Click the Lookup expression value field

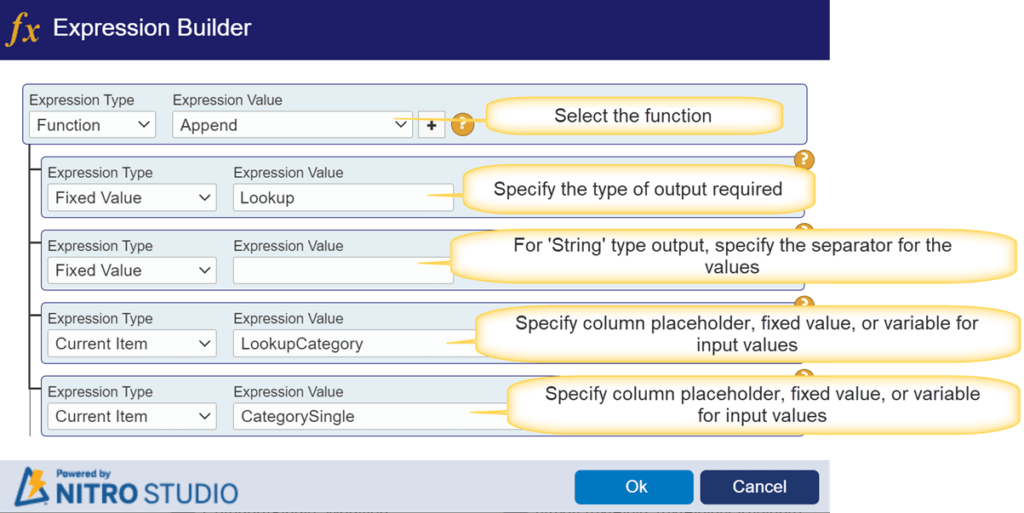pyautogui.click(x=344, y=198)
